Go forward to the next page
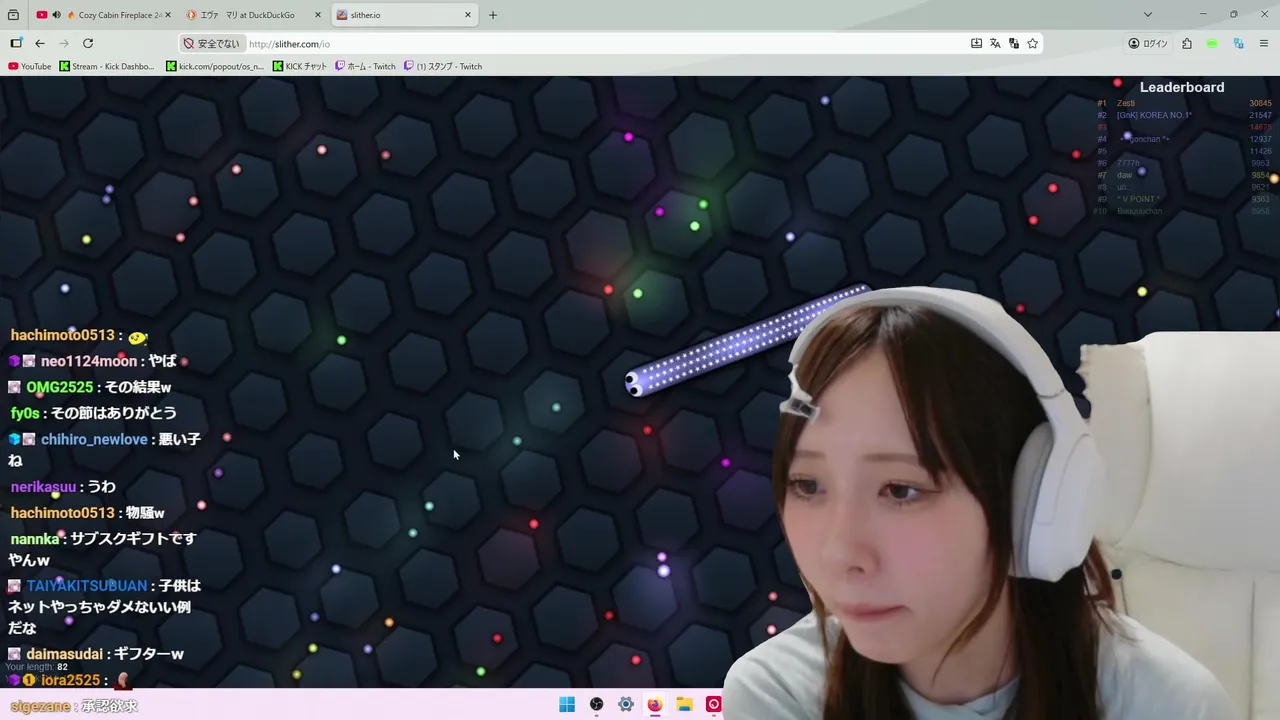This screenshot has height=720, width=1280. coord(64,43)
